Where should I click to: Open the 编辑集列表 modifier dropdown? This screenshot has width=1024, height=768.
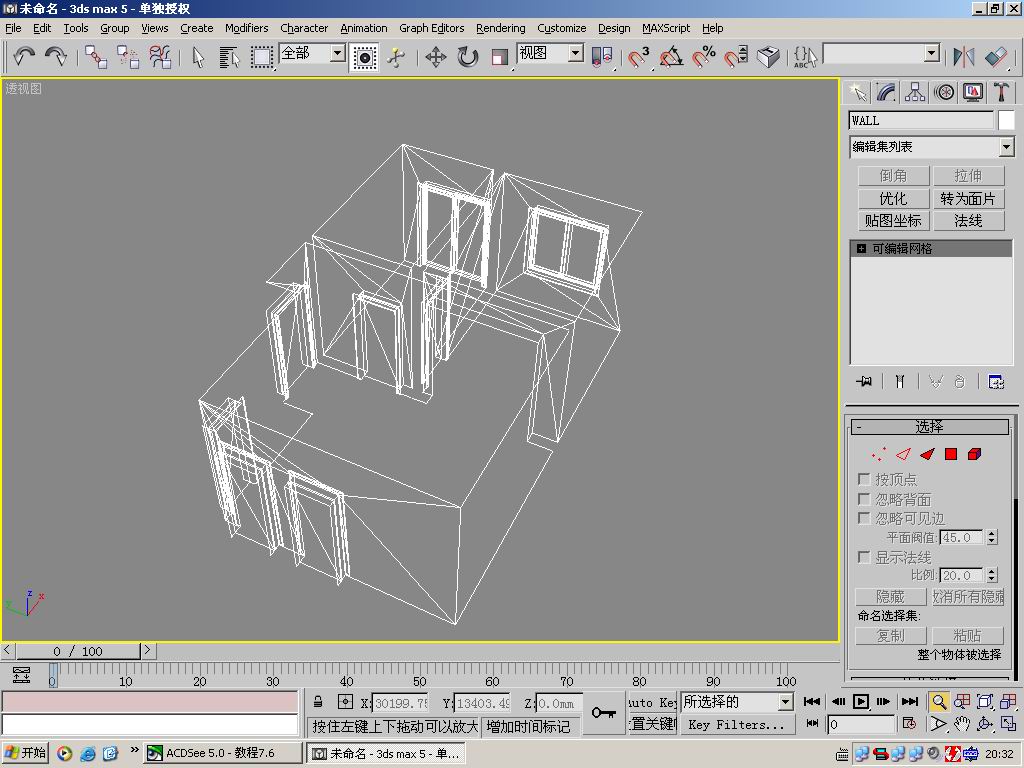click(1006, 147)
